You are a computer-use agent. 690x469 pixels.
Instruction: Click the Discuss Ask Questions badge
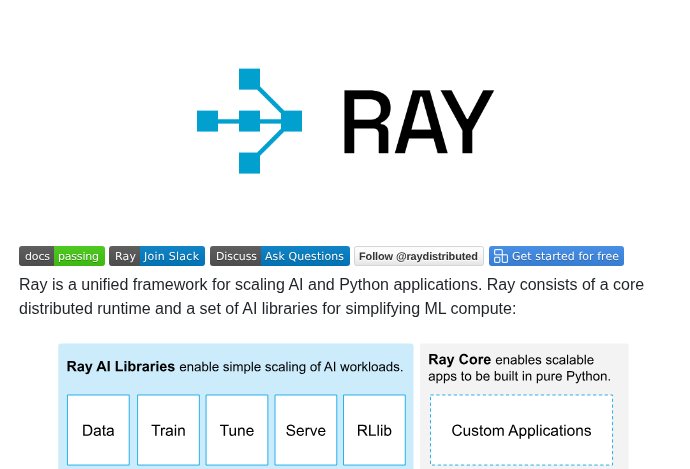(x=279, y=256)
